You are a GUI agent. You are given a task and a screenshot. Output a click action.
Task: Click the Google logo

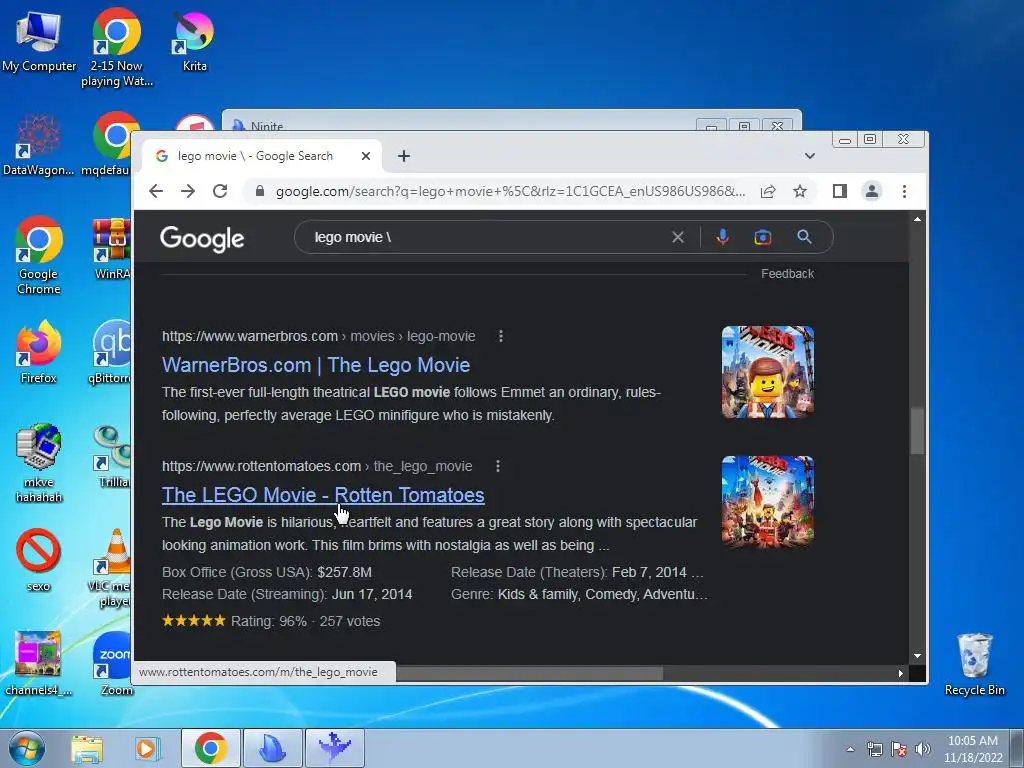(202, 239)
